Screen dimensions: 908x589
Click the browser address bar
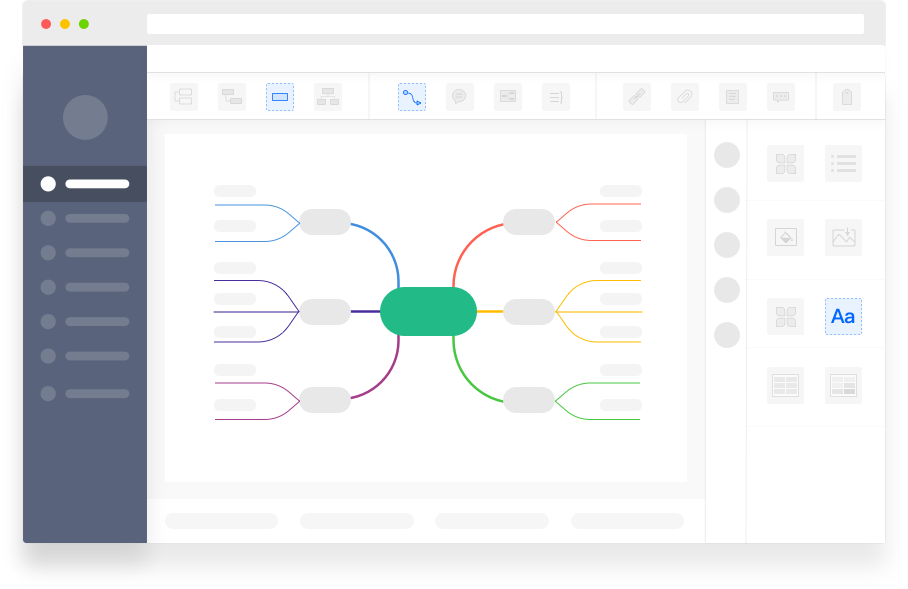tap(505, 24)
